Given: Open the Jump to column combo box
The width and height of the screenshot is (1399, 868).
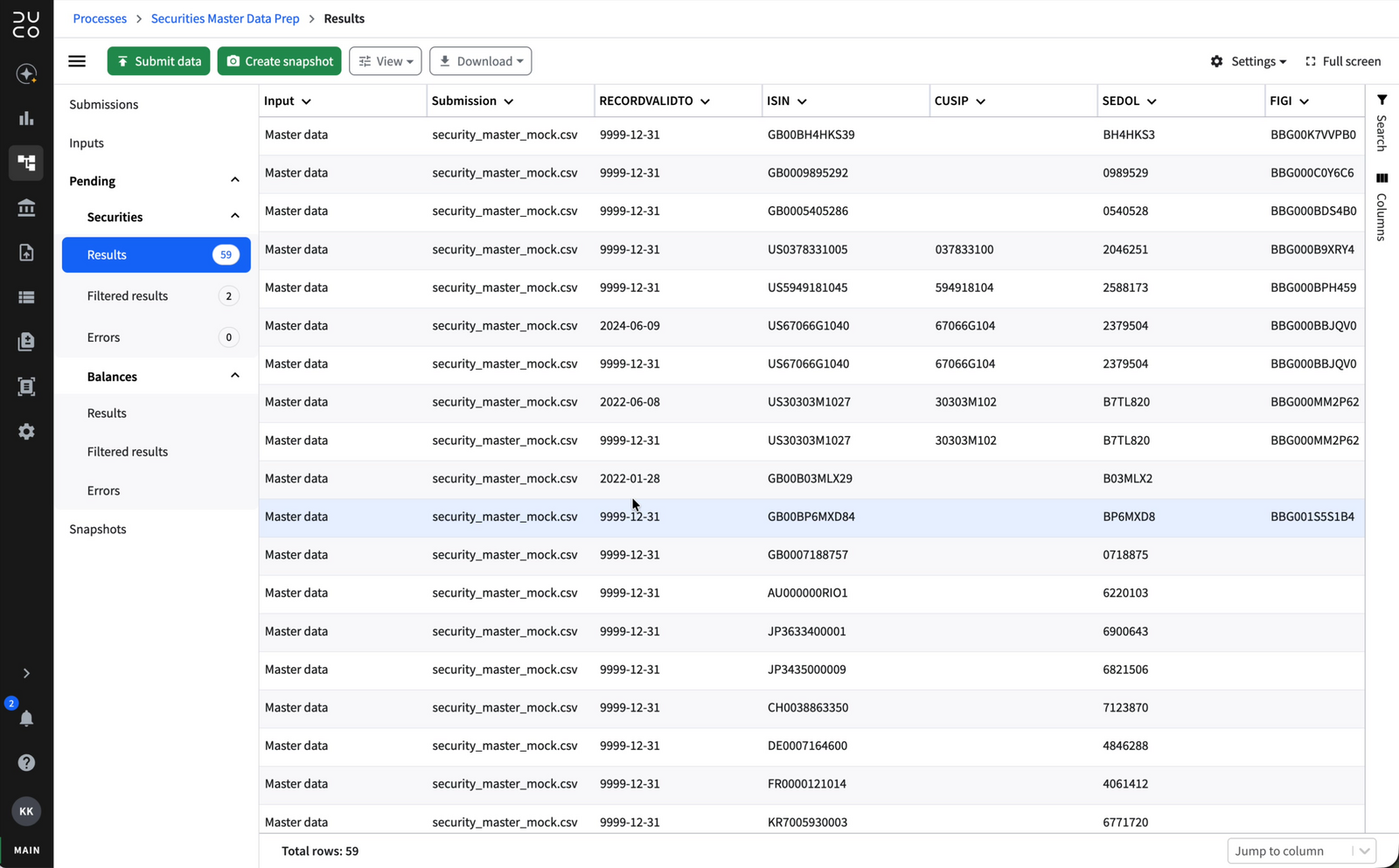Looking at the screenshot, I should click(x=1302, y=851).
